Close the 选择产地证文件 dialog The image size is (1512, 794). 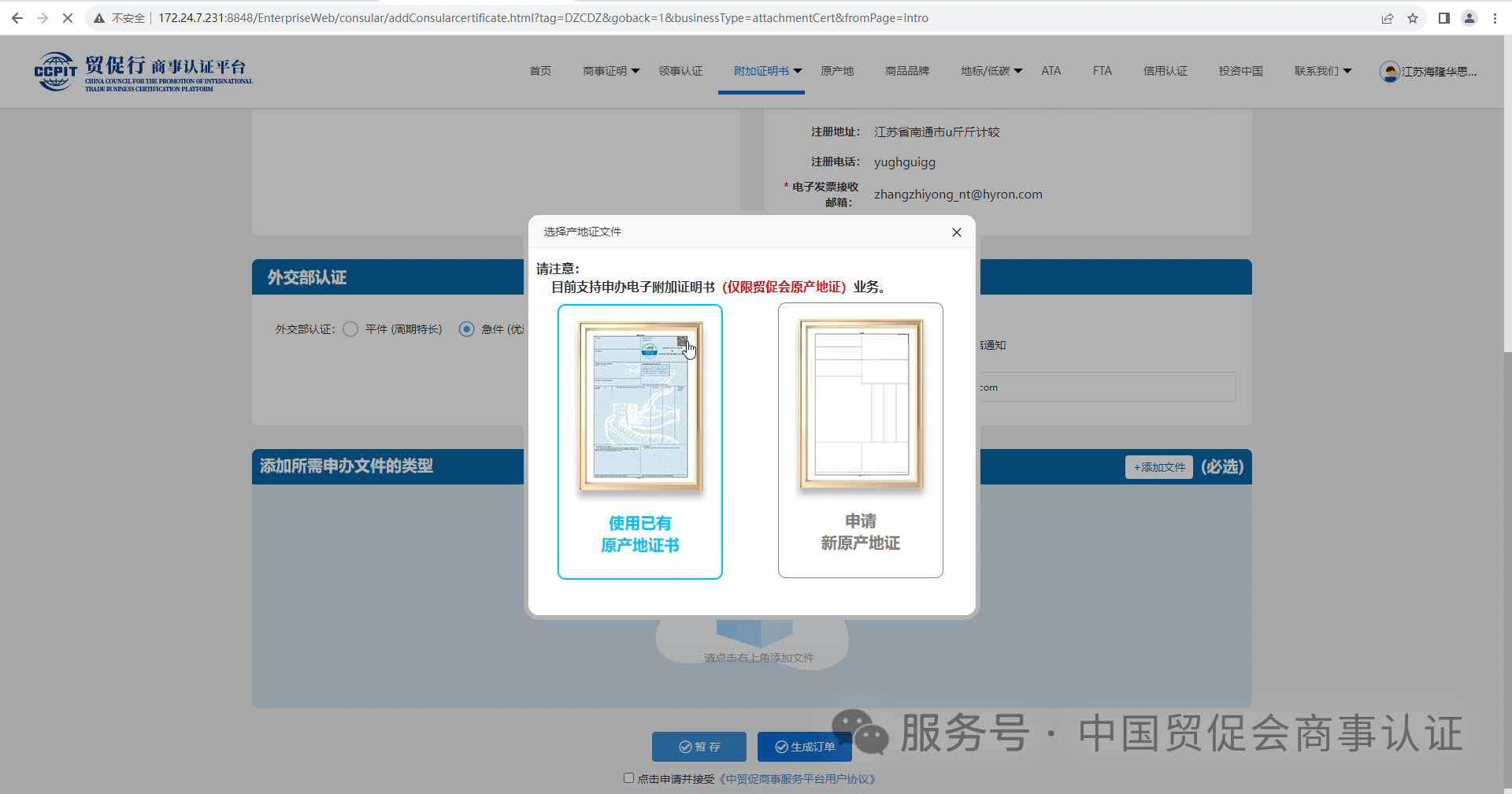[956, 232]
